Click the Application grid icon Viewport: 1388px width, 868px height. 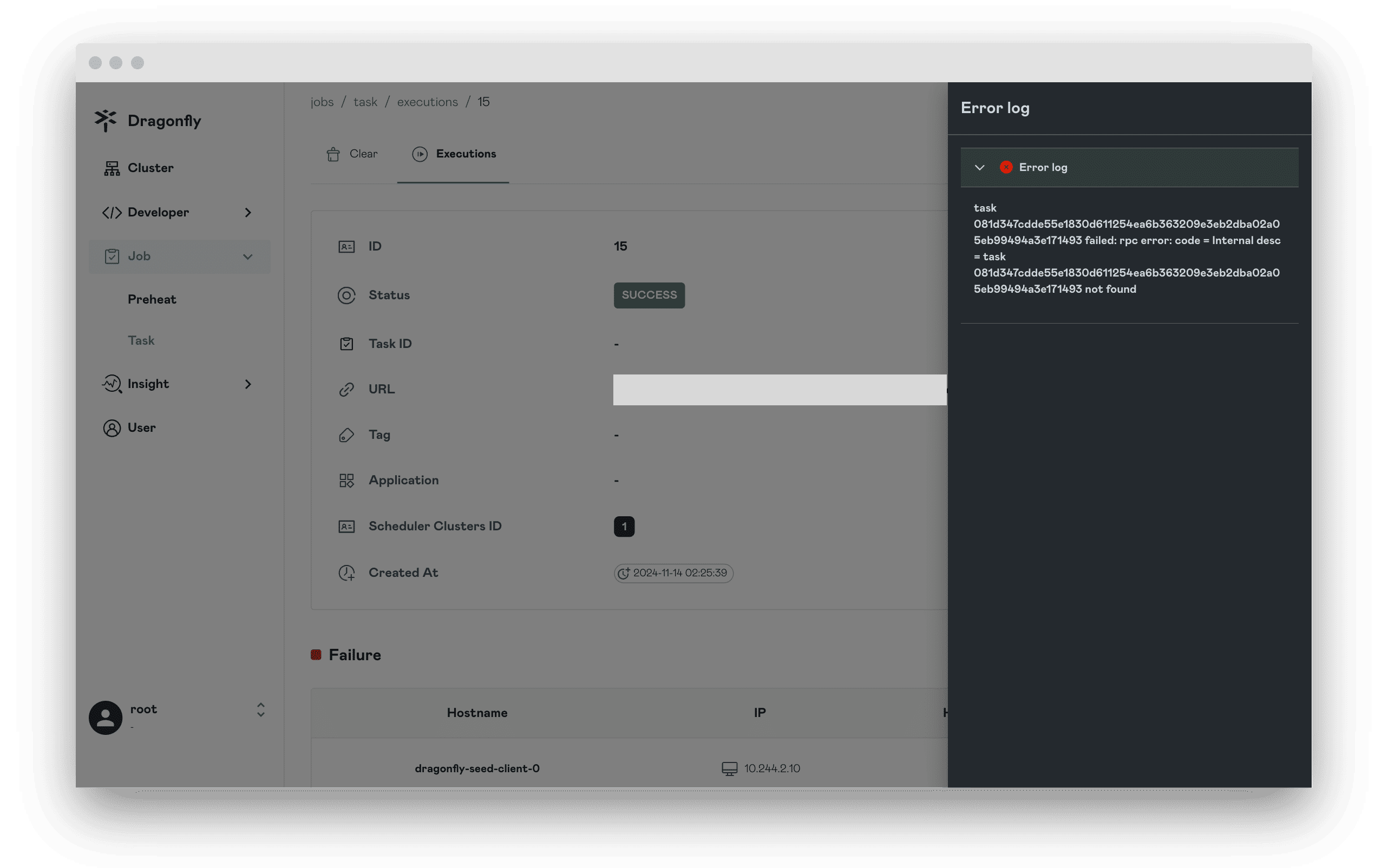346,481
